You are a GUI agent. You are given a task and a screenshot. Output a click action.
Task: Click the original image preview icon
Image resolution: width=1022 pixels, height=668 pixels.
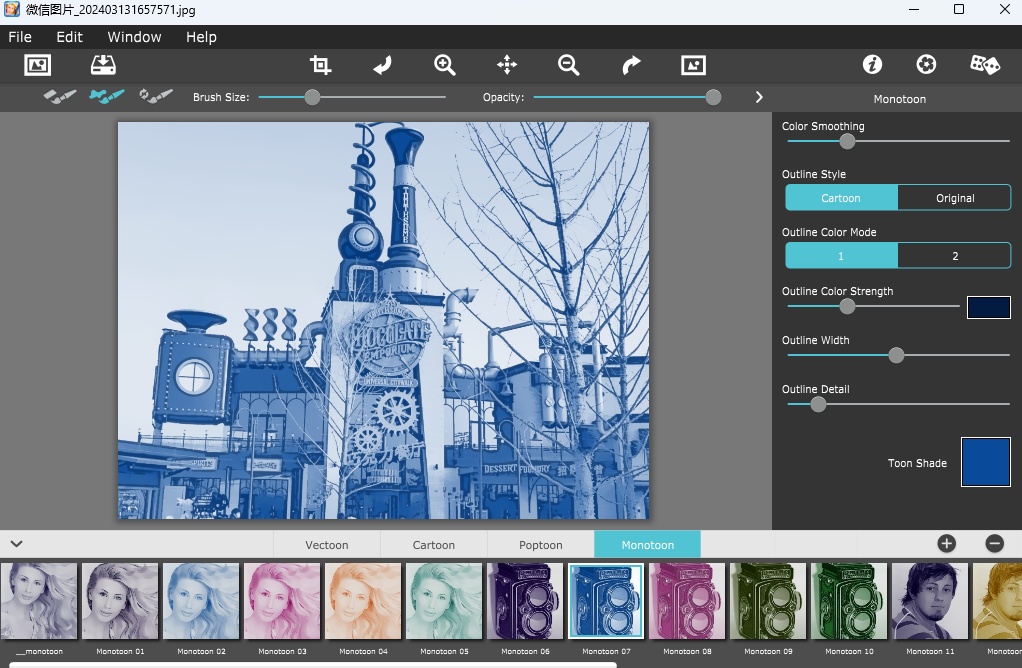693,65
